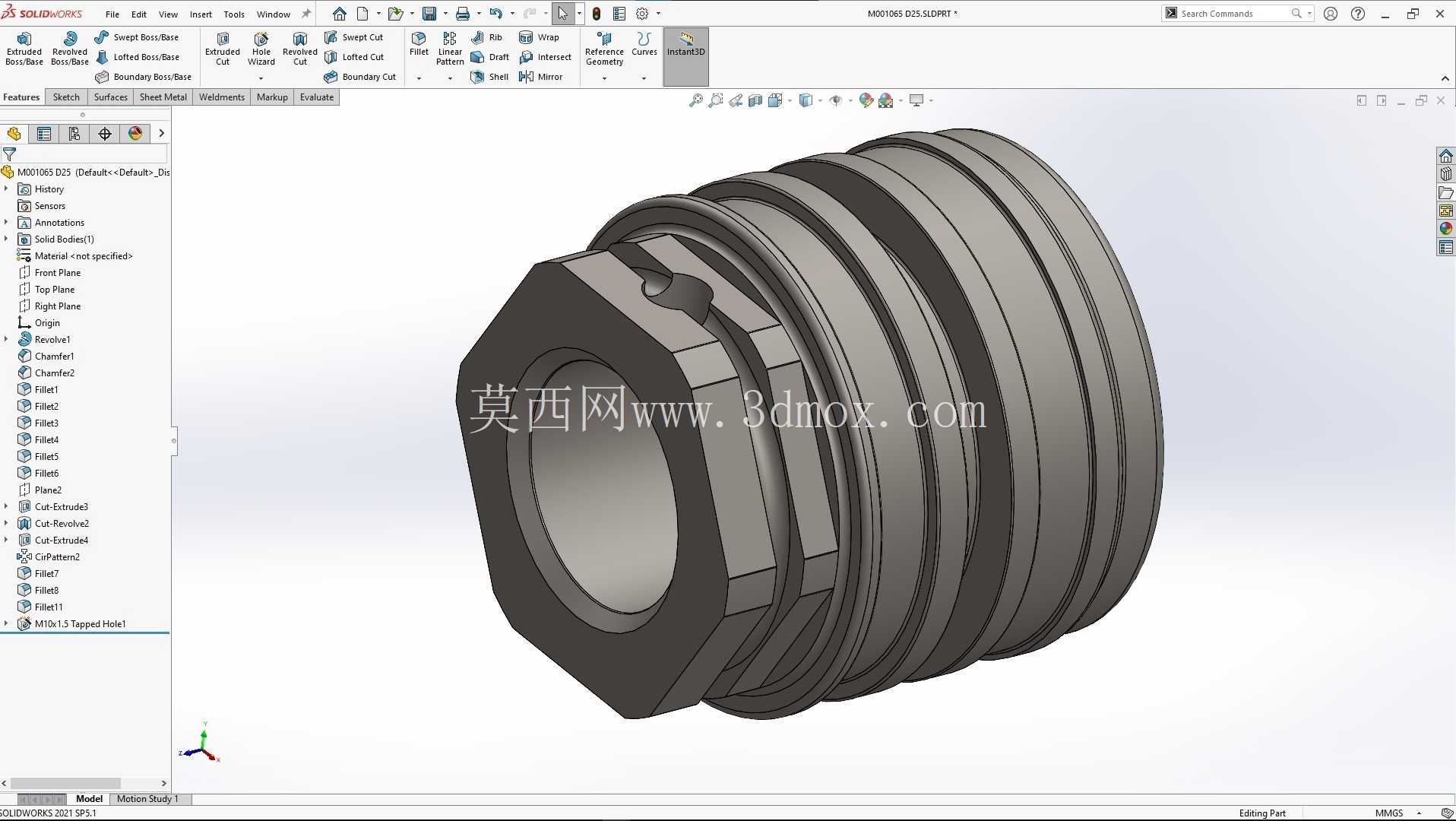Click the Rib tool
This screenshot has height=821, width=1456.
[486, 37]
